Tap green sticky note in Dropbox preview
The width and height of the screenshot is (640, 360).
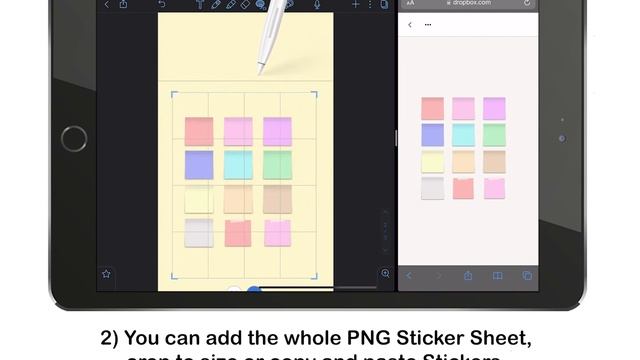tap(494, 135)
